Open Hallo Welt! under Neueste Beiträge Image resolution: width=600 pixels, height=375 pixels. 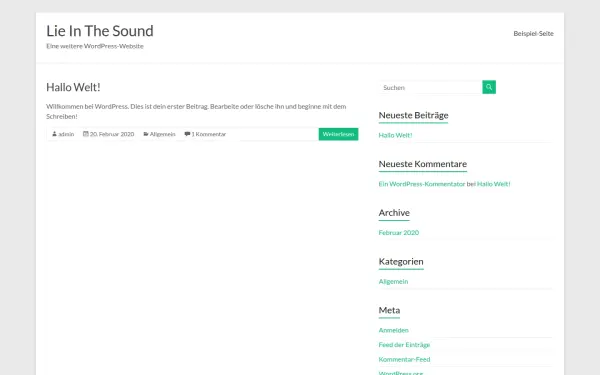pos(395,135)
